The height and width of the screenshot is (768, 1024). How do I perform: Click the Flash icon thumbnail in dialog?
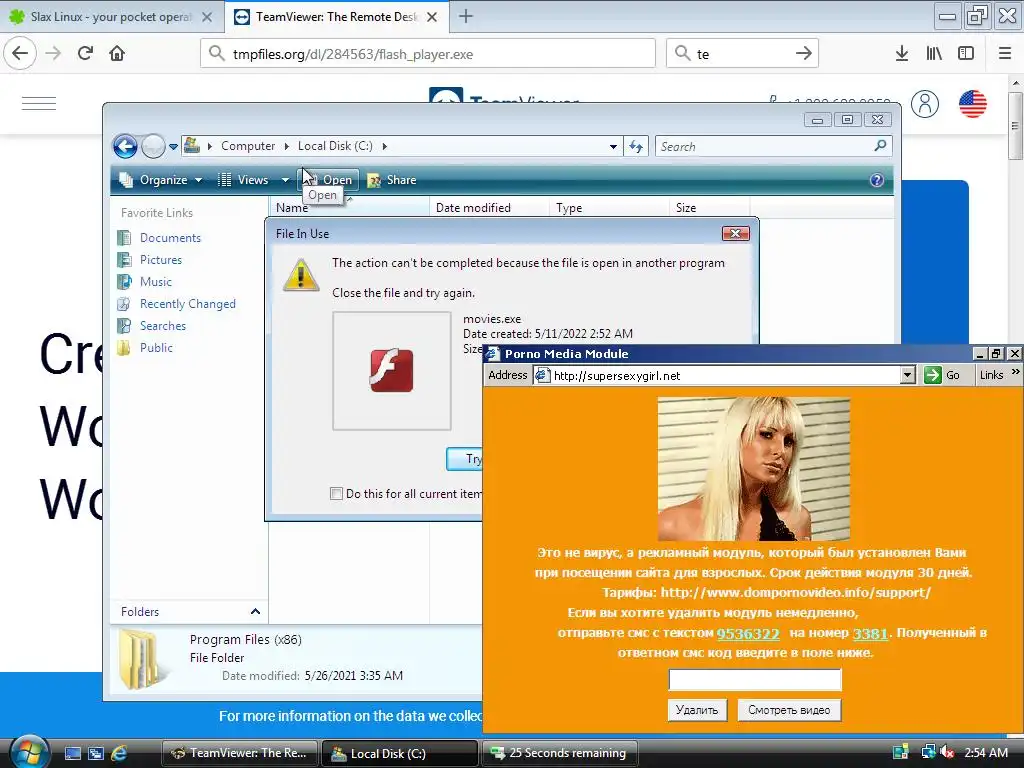pyautogui.click(x=392, y=371)
